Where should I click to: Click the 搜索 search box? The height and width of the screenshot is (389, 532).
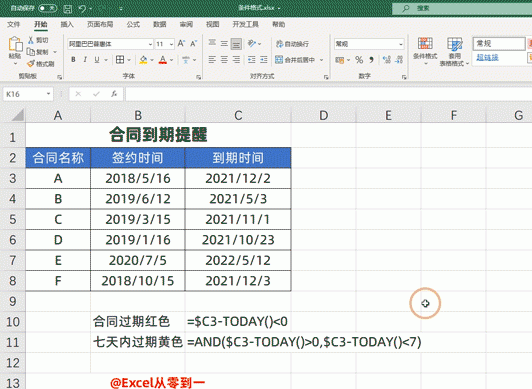coord(462,8)
